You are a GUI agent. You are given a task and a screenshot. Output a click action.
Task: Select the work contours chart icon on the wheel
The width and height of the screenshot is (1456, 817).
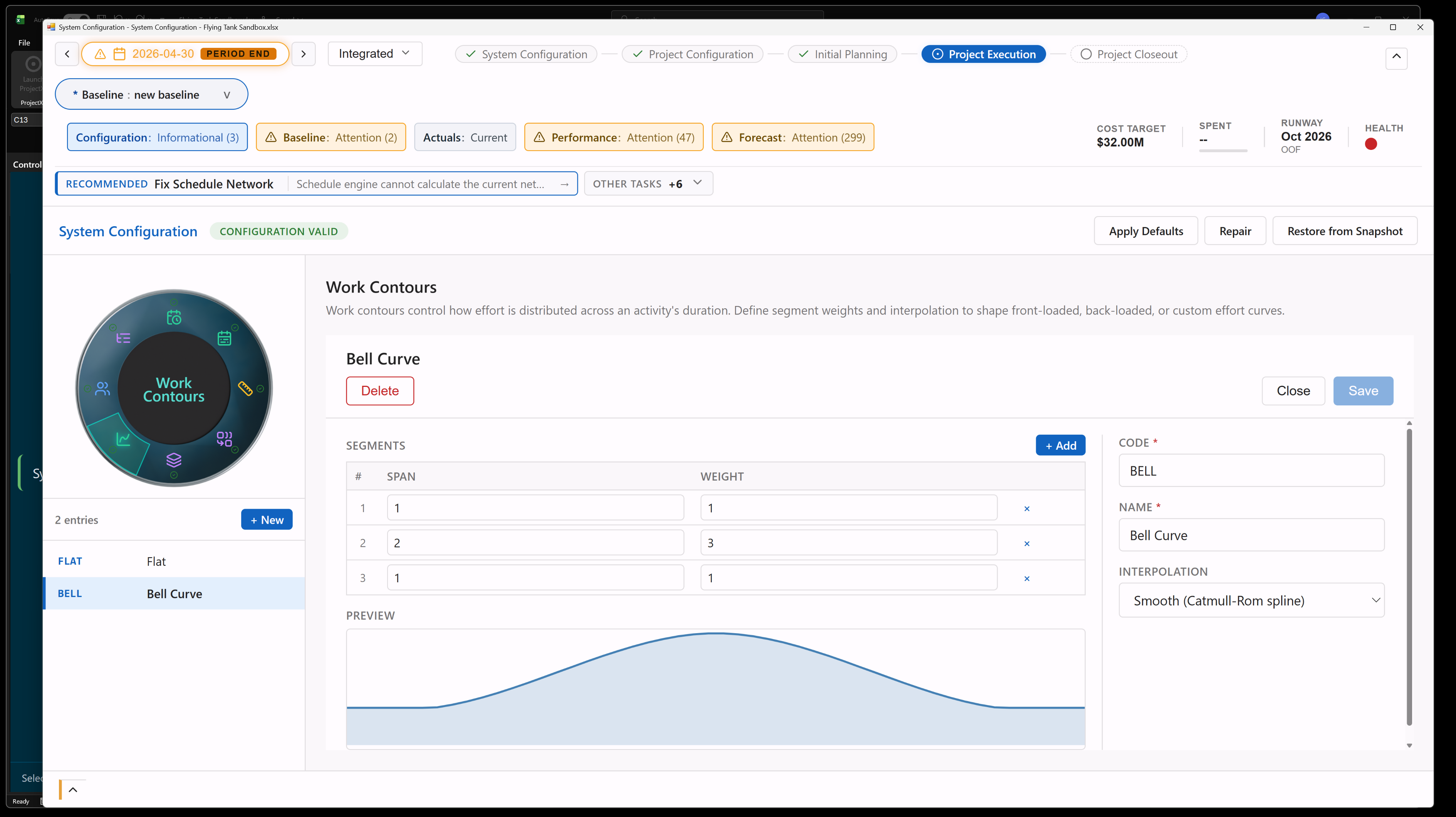pyautogui.click(x=123, y=439)
